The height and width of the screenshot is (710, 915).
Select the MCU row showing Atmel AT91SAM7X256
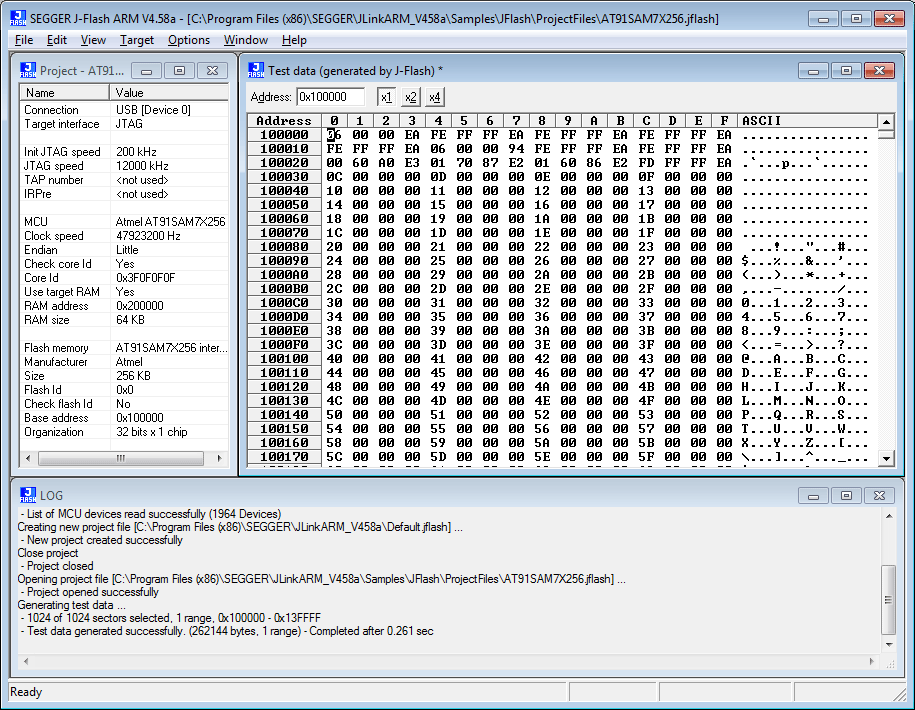click(100, 221)
